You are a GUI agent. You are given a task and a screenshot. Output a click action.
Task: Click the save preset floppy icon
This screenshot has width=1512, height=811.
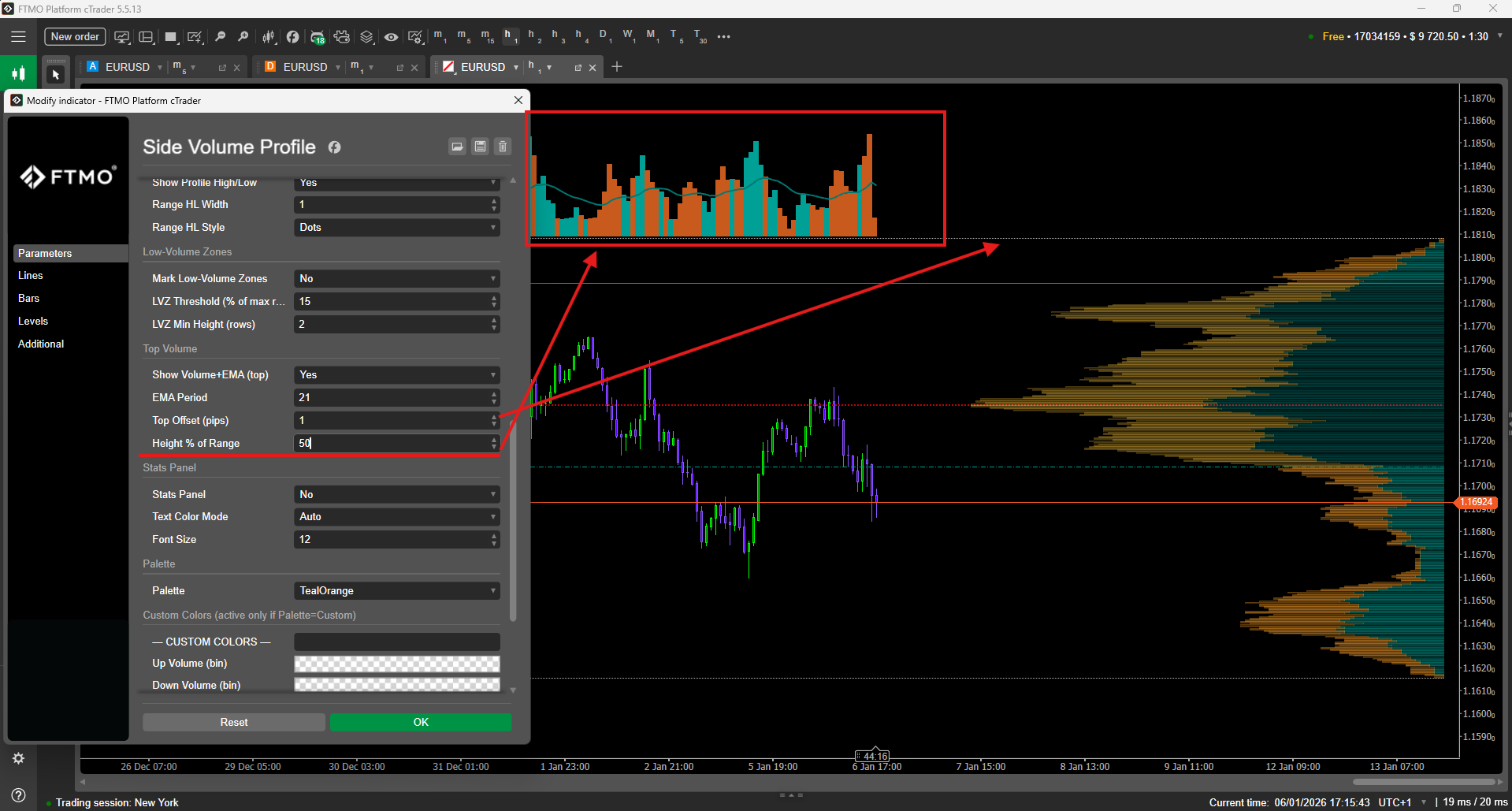[480, 147]
